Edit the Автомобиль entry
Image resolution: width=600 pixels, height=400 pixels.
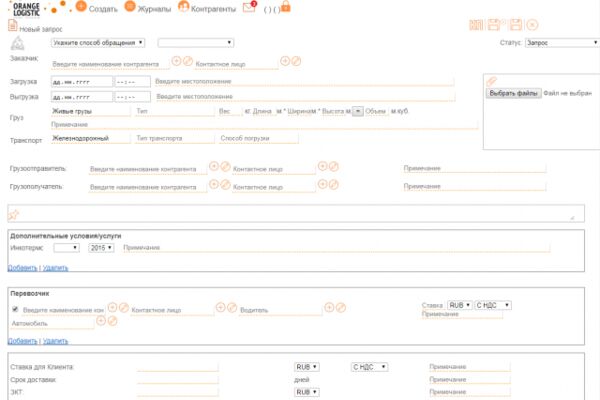click(112, 321)
